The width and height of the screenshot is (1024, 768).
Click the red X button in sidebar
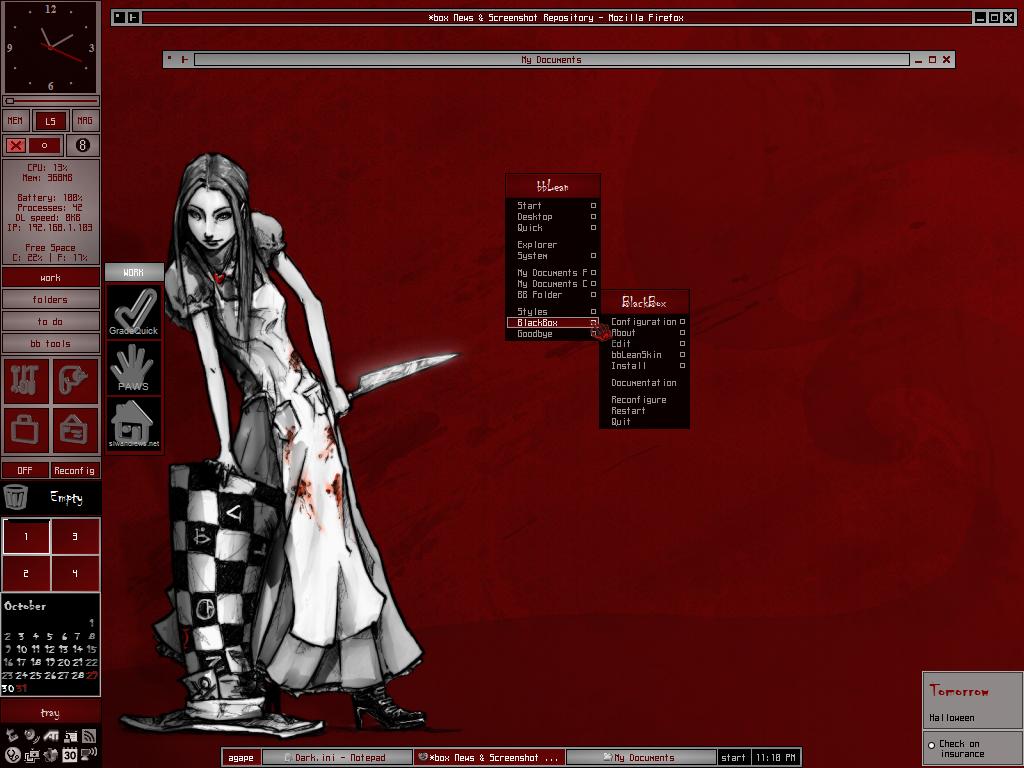16,145
